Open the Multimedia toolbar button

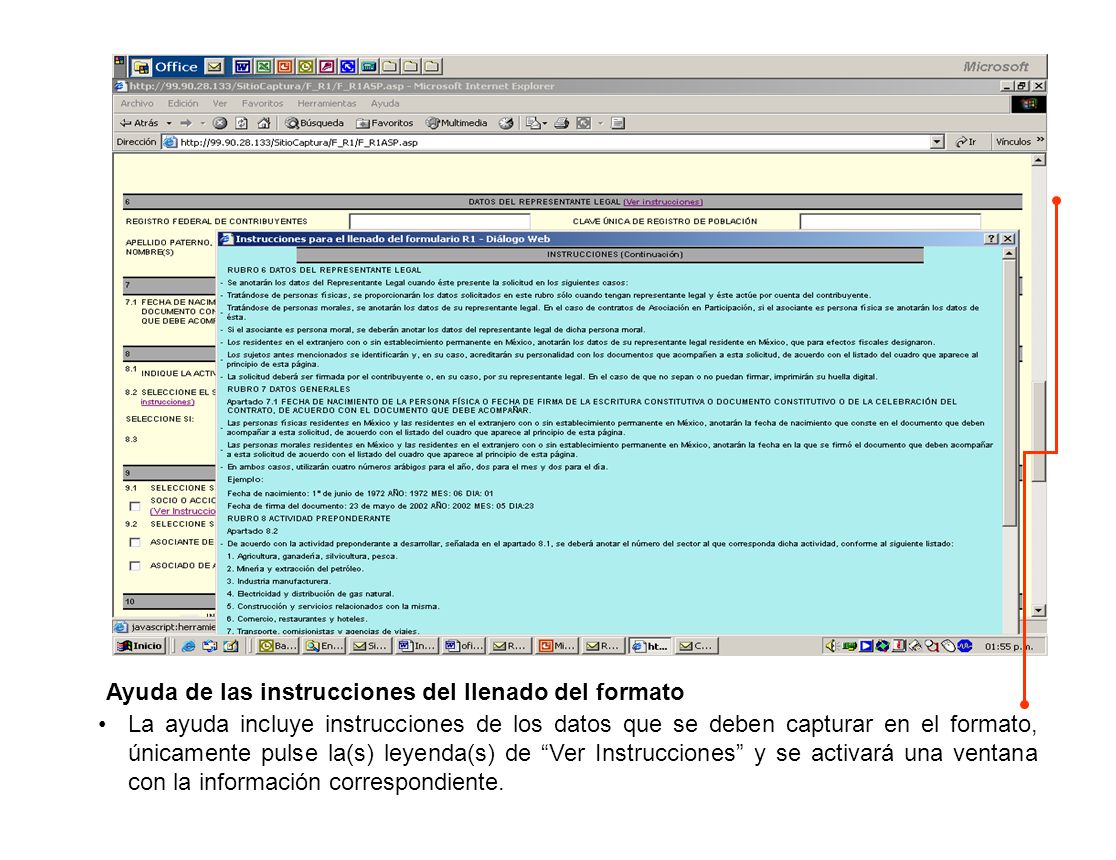[x=456, y=123]
